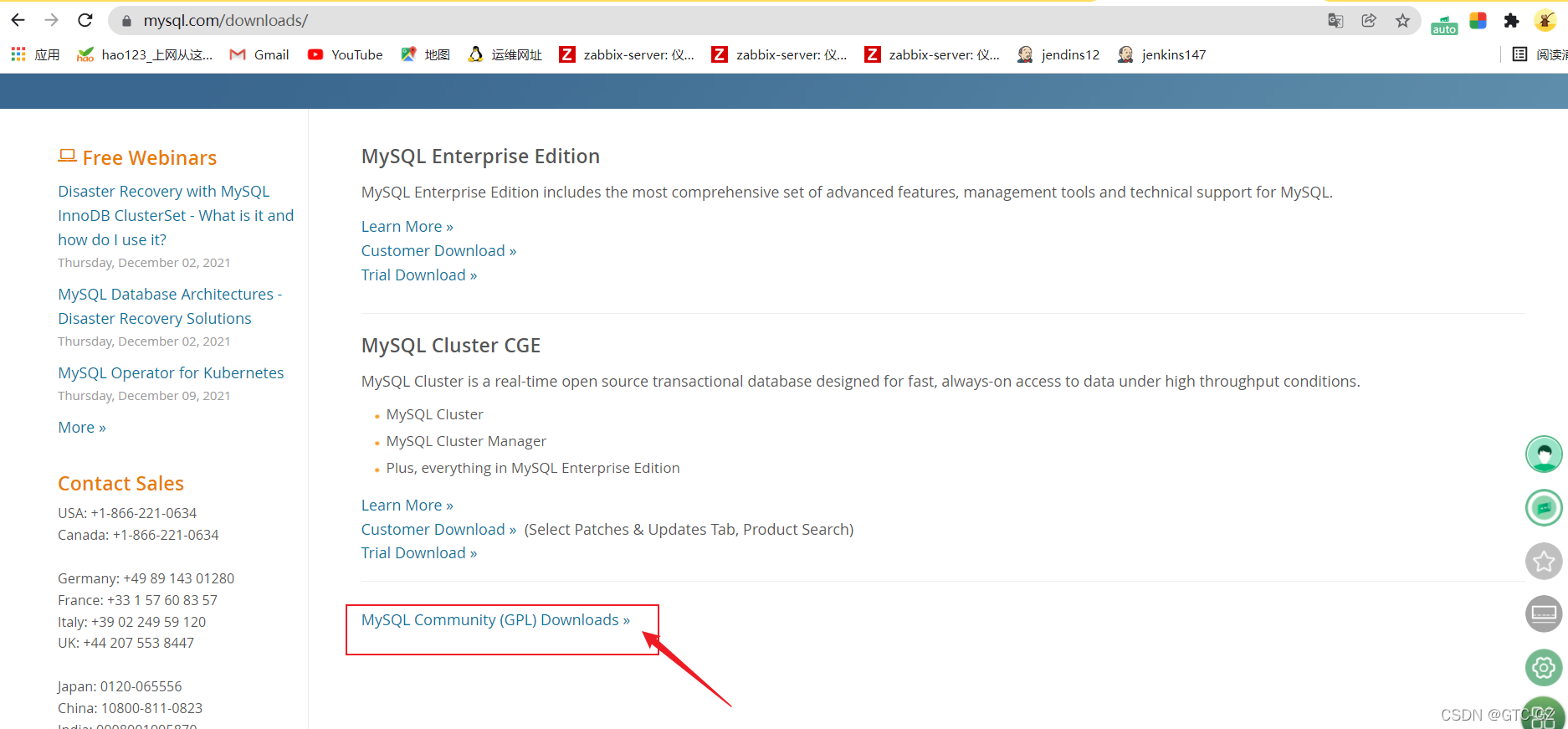Click the MySQL Enterprise Edition heading

click(480, 156)
